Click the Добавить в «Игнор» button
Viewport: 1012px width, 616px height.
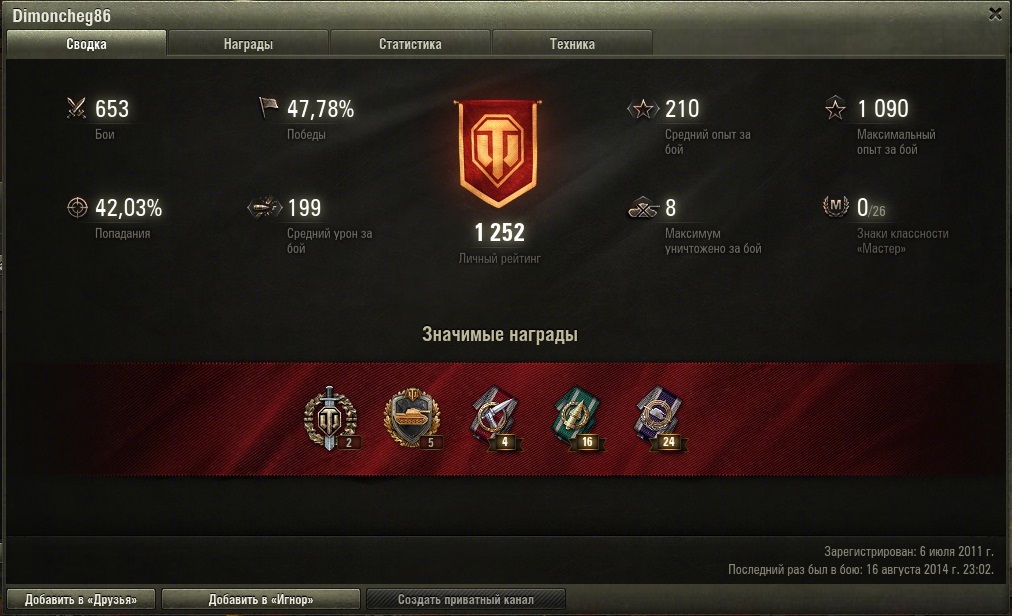[261, 599]
